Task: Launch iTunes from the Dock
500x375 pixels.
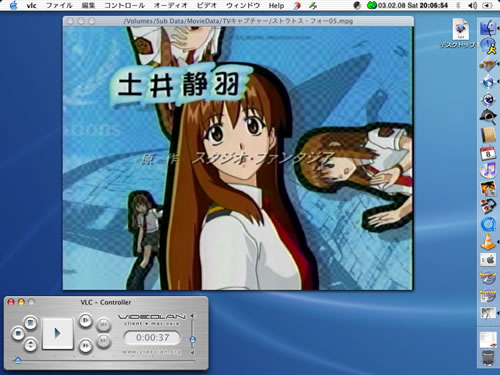Action: tap(488, 171)
